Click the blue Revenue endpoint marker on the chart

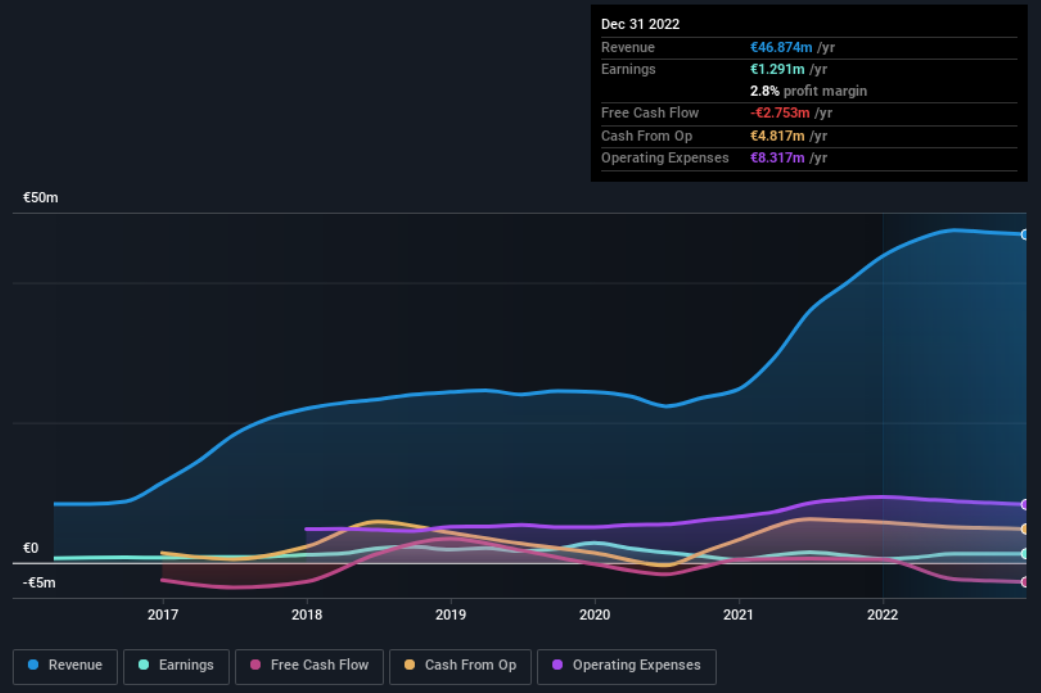(1024, 235)
